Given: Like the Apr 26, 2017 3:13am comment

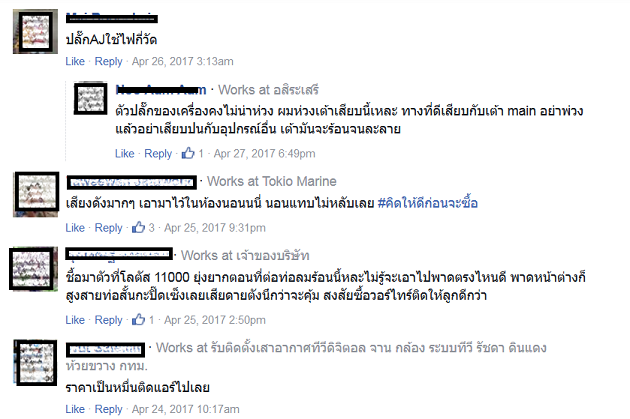Looking at the screenshot, I should pyautogui.click(x=75, y=61).
